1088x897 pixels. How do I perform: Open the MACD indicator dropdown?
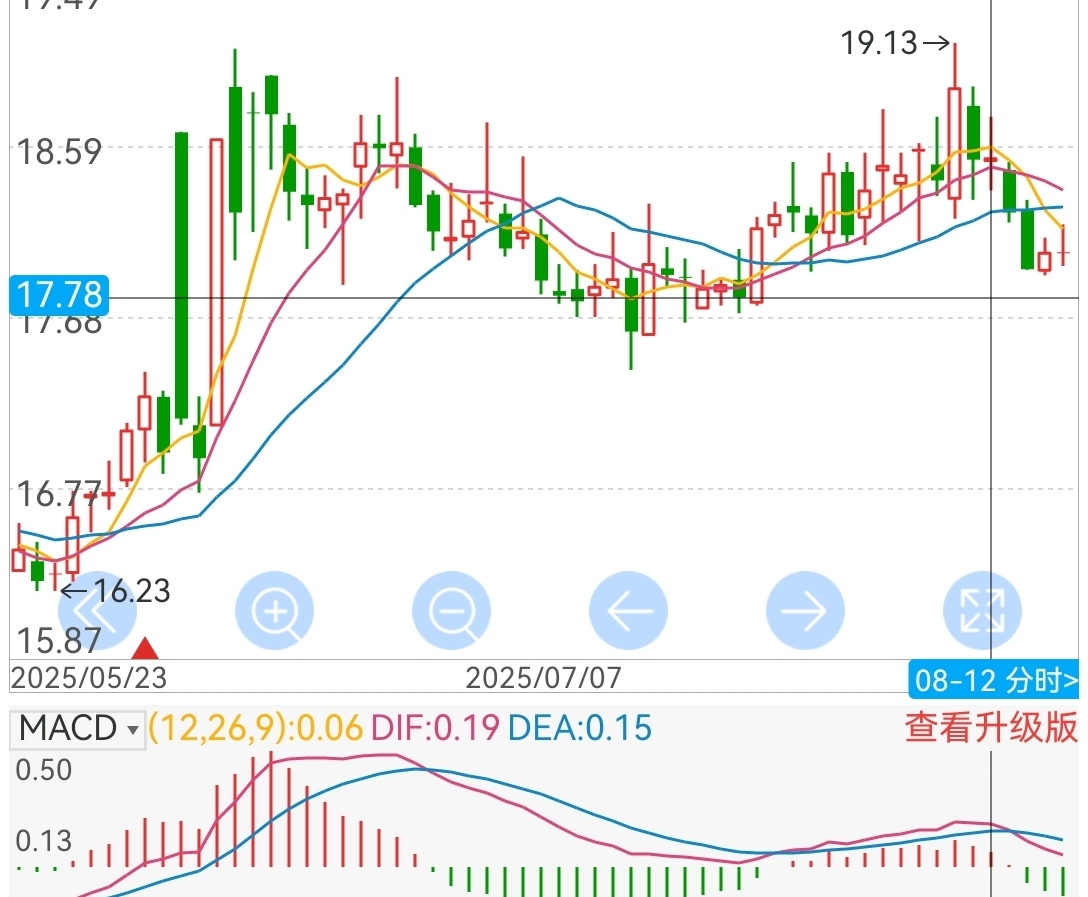pos(78,729)
